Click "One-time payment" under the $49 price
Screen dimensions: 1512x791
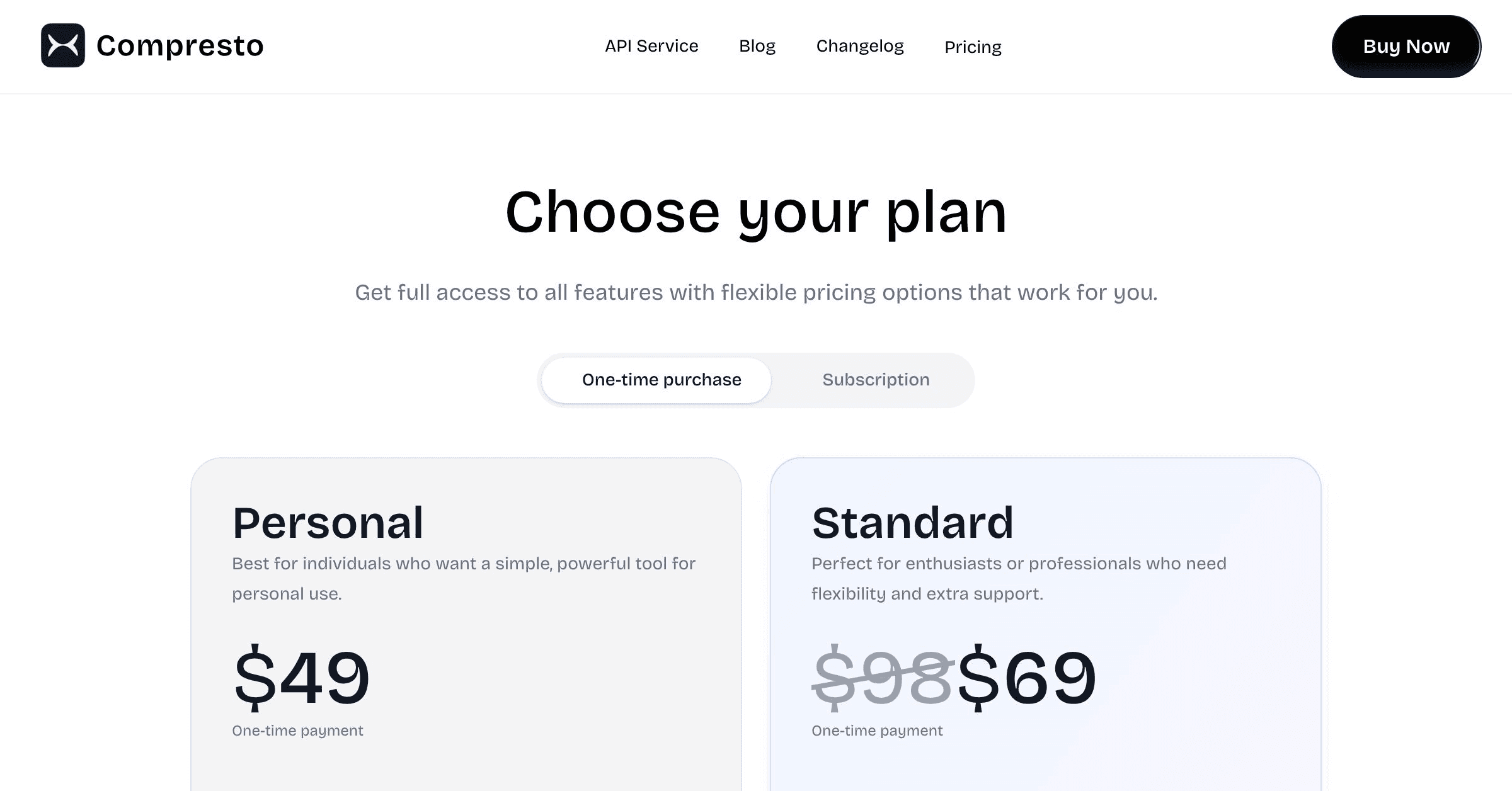click(x=297, y=731)
